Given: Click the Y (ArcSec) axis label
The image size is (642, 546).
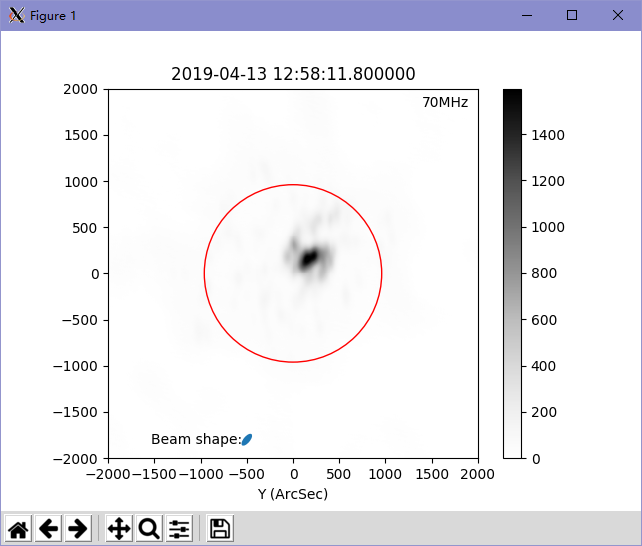Looking at the screenshot, I should (x=293, y=494).
